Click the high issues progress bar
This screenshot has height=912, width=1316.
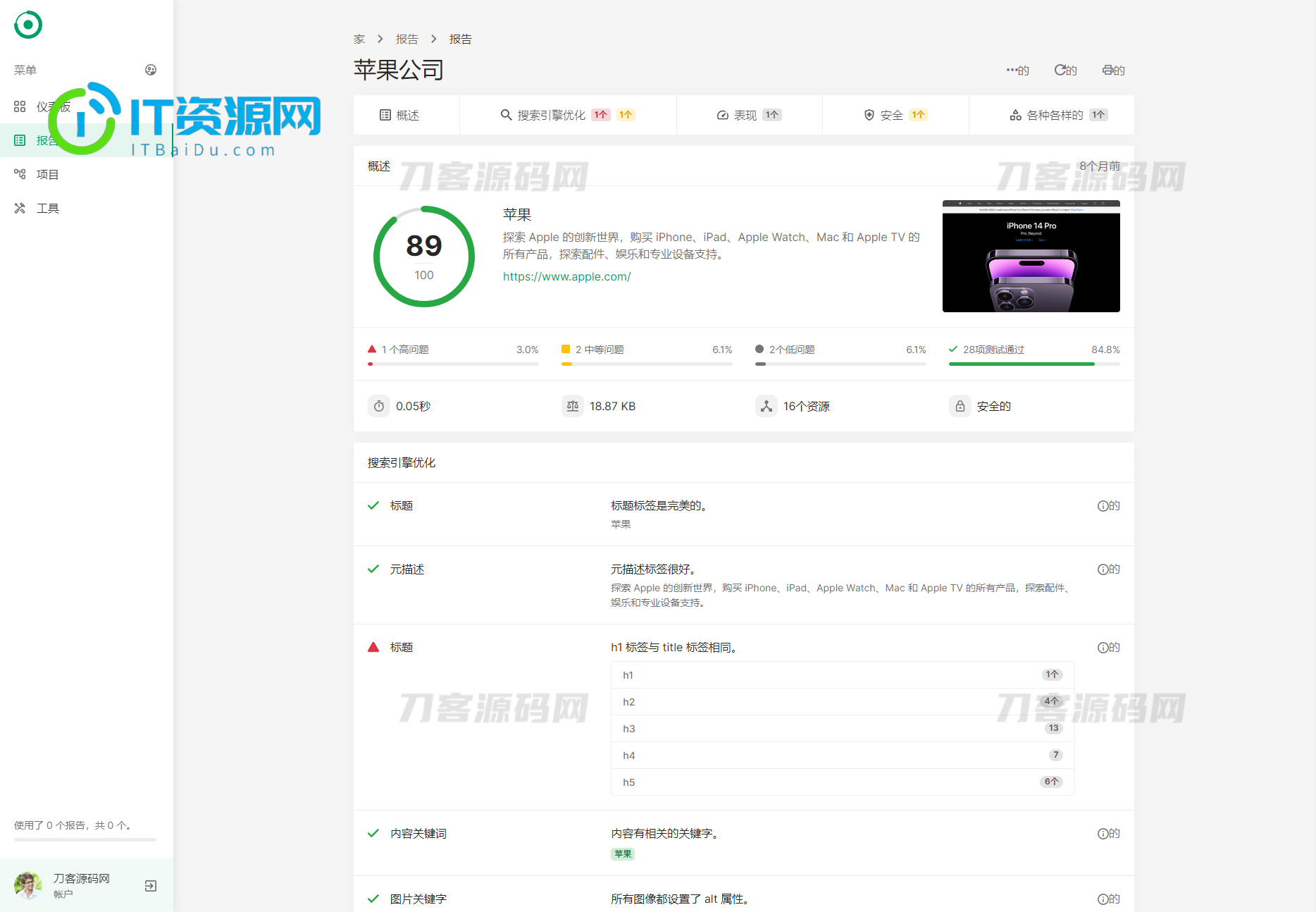coord(453,364)
